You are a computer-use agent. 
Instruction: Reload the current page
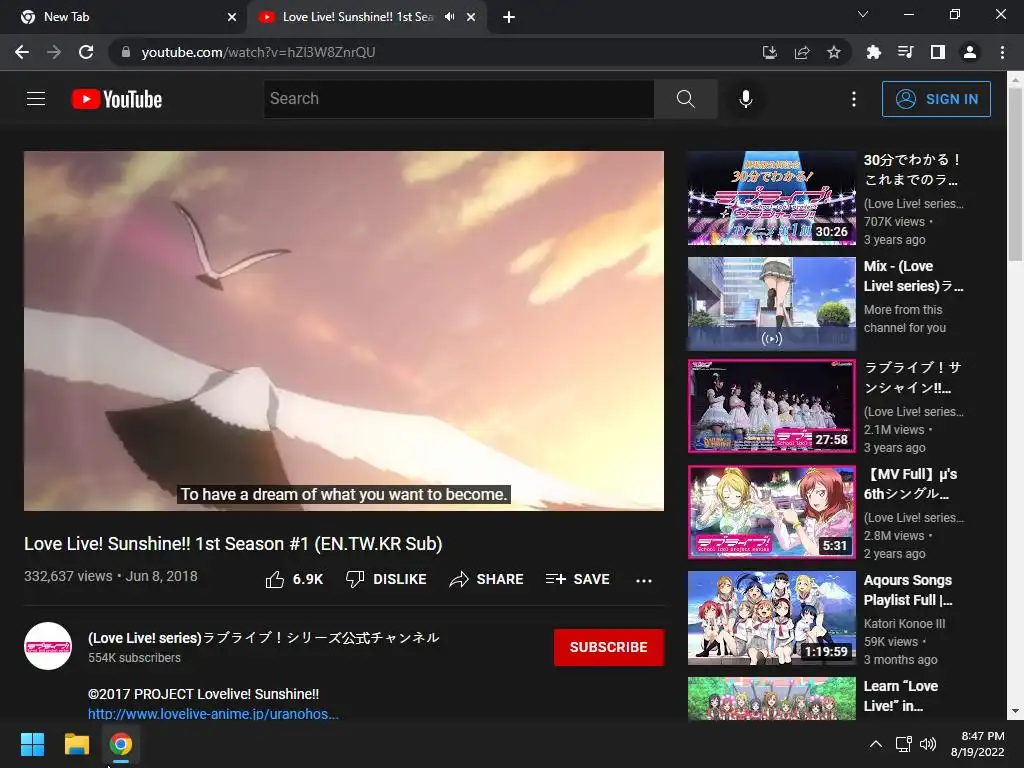pos(86,52)
